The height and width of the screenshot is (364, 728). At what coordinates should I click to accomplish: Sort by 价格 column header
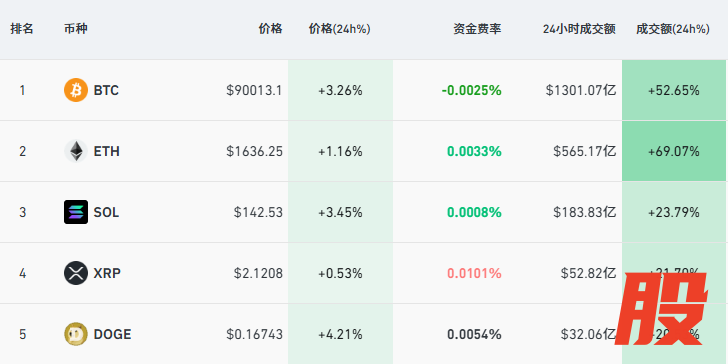pyautogui.click(x=271, y=29)
